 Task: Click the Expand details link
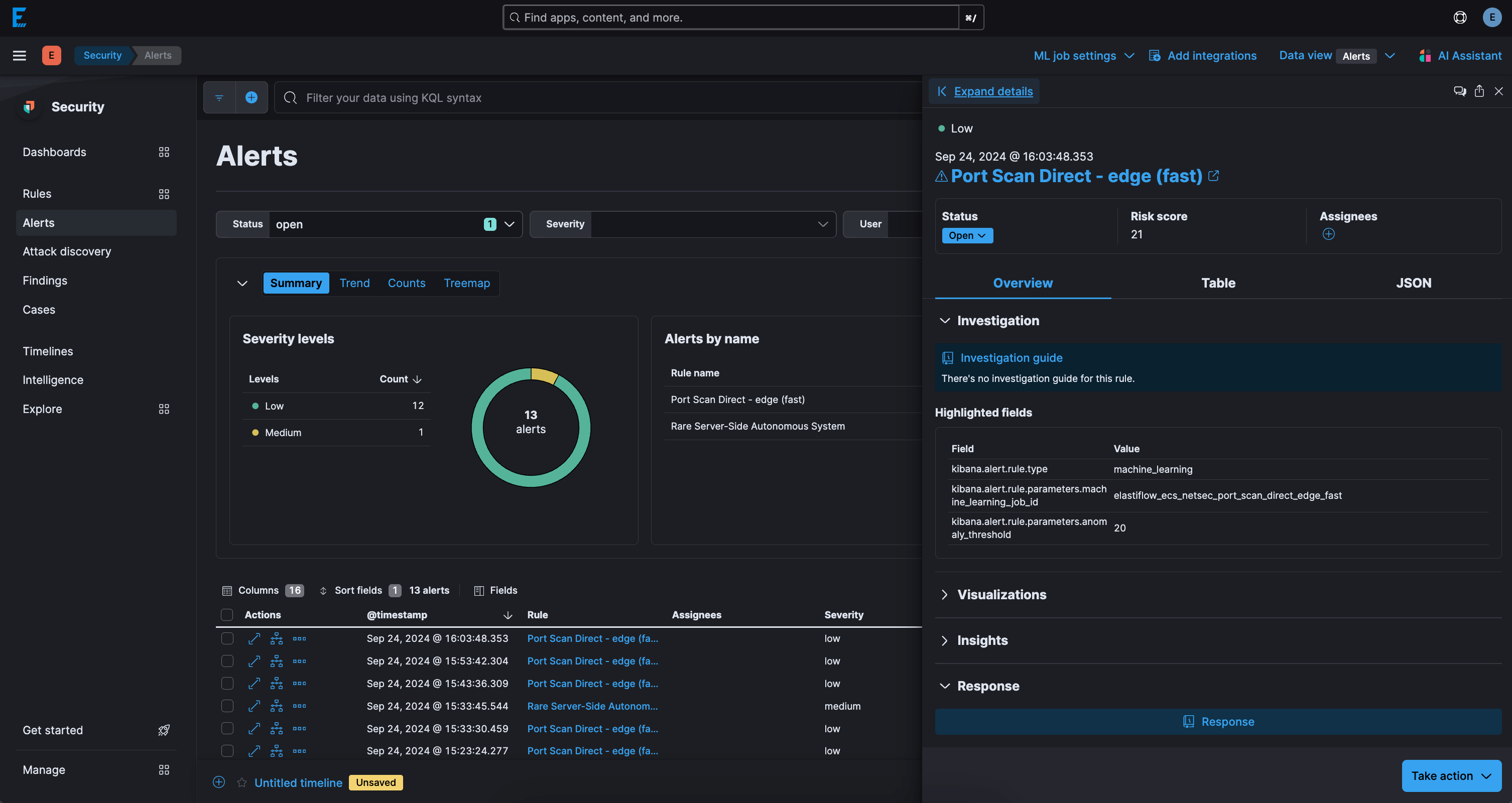click(993, 91)
